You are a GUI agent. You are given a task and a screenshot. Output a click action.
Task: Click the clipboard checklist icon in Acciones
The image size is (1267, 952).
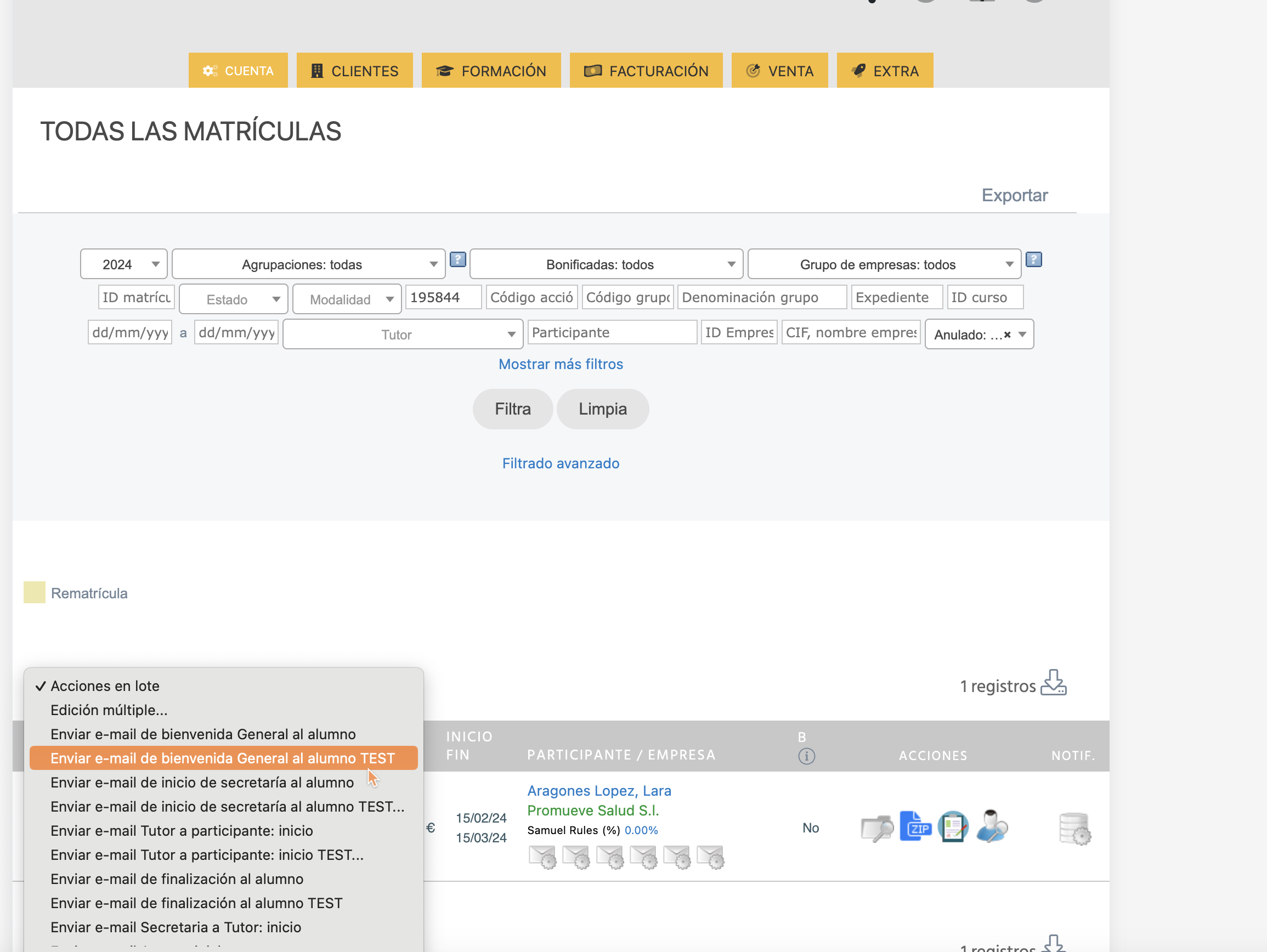[x=953, y=826]
